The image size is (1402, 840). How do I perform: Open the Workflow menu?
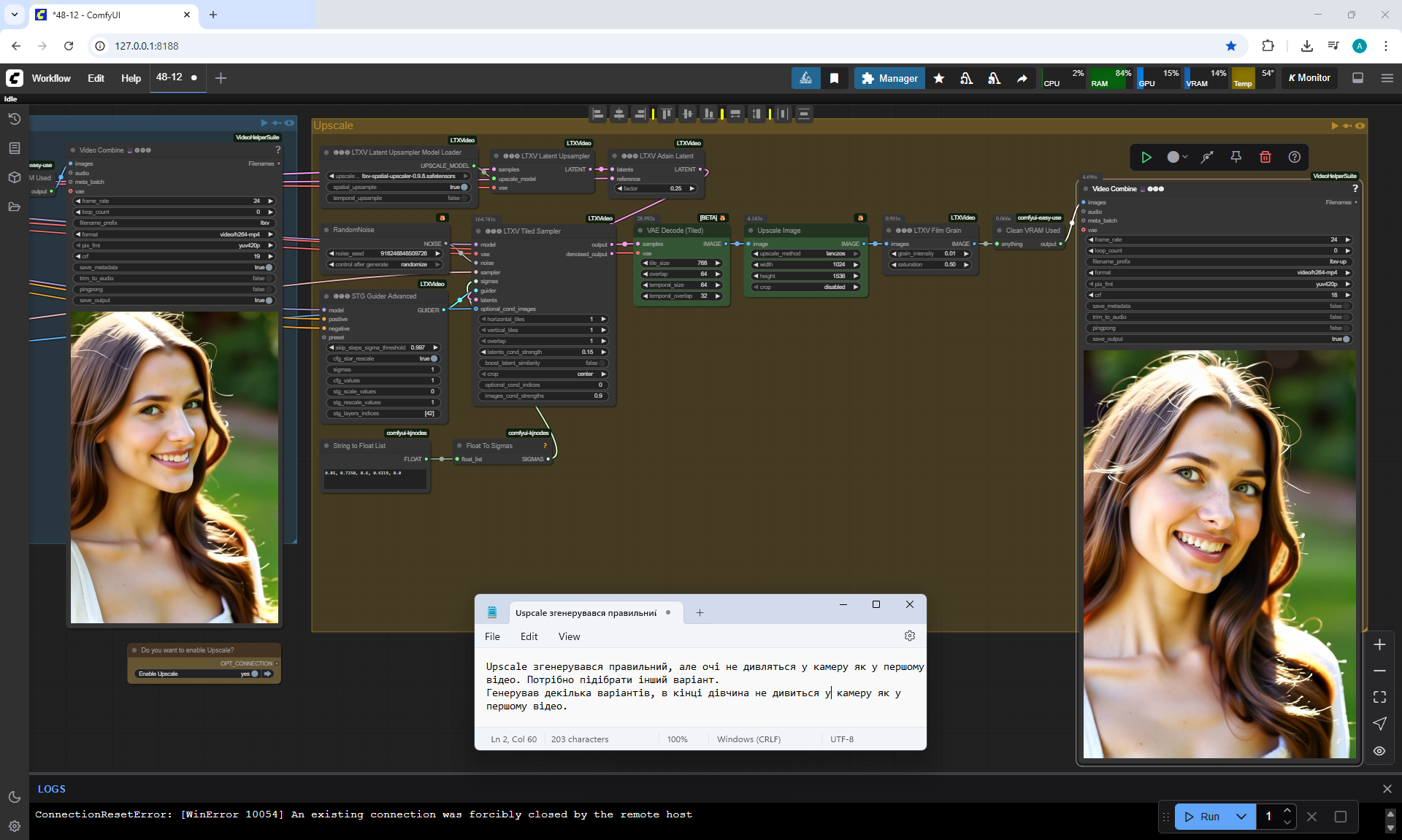click(x=51, y=78)
